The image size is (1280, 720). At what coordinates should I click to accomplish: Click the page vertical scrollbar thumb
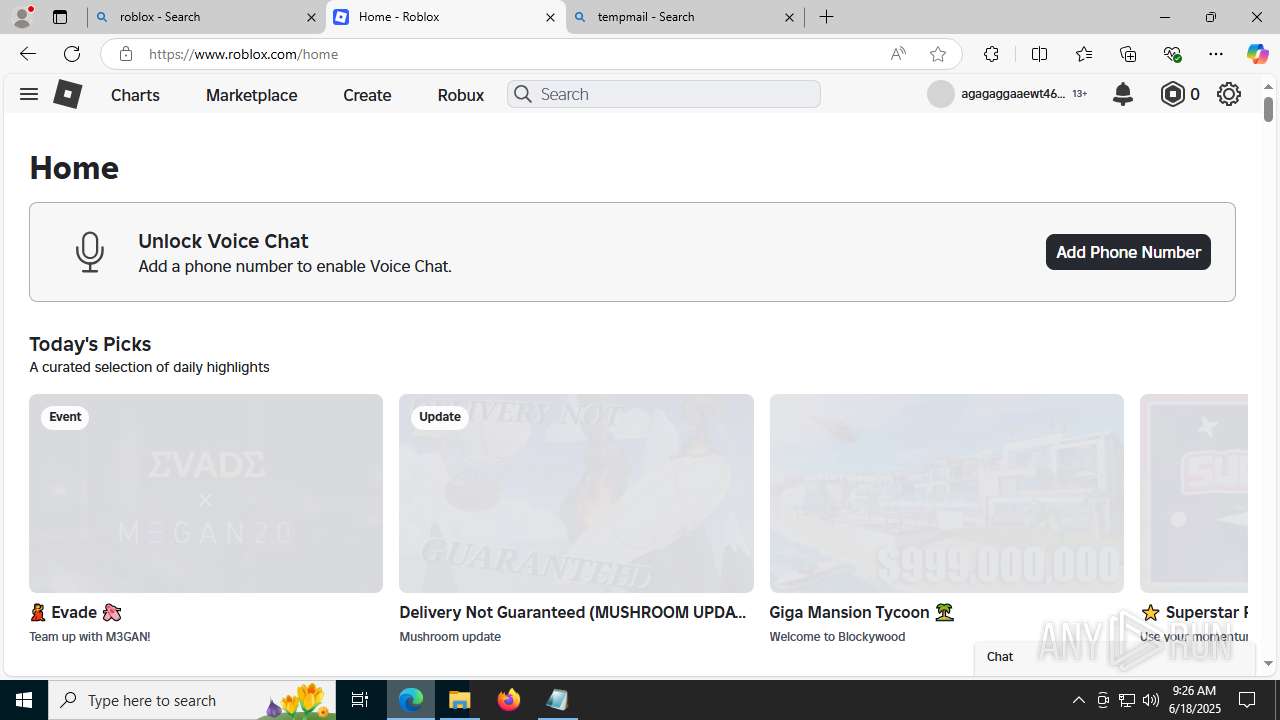point(1268,108)
